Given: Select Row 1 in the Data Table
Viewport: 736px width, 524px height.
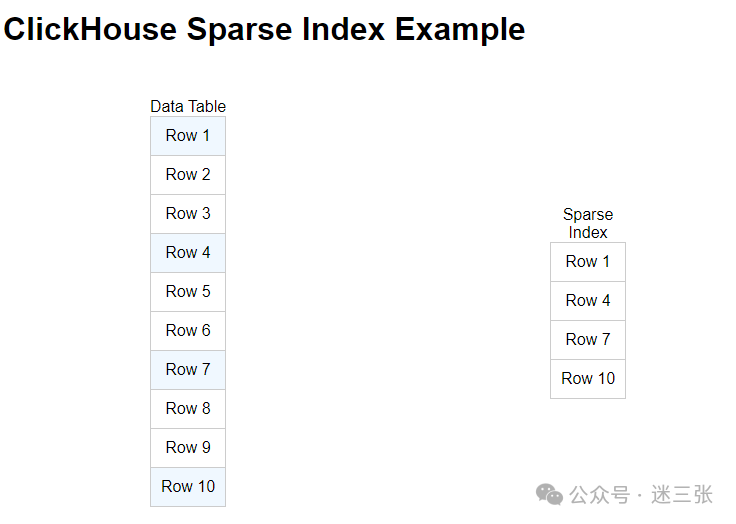Looking at the screenshot, I should point(188,136).
